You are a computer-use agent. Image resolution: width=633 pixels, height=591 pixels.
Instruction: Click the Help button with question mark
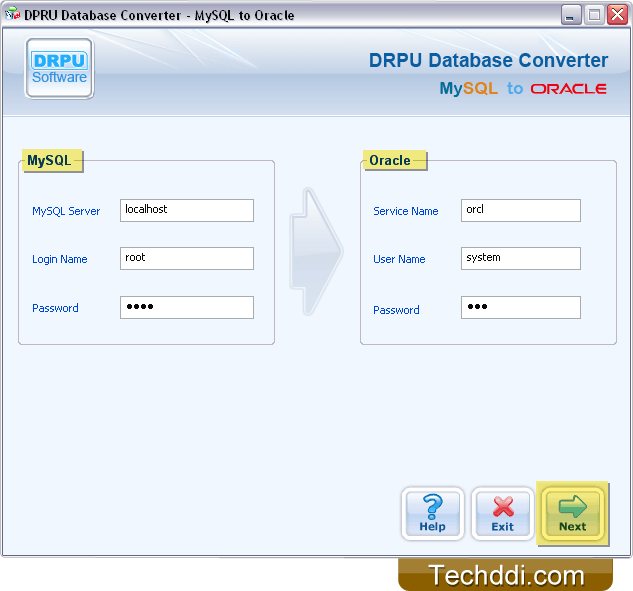point(432,513)
